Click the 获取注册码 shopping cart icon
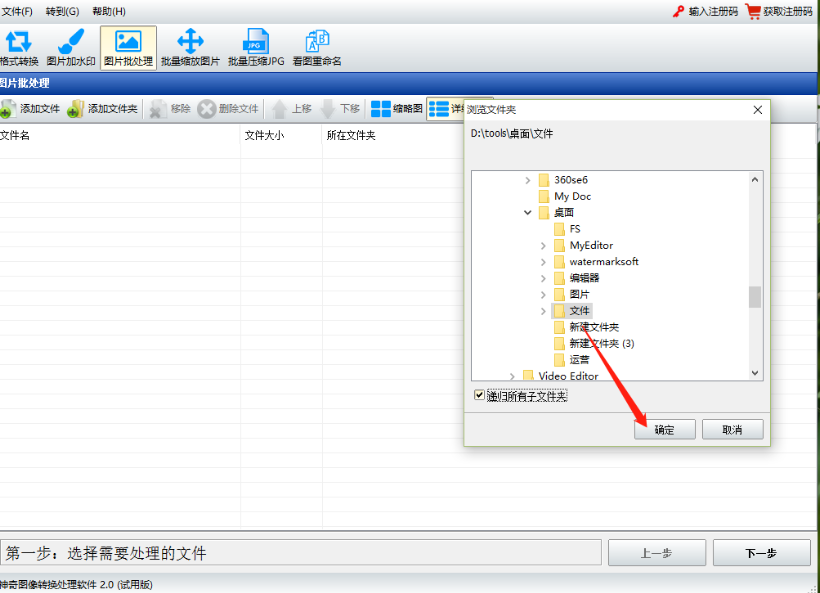The height and width of the screenshot is (593, 820). click(753, 12)
